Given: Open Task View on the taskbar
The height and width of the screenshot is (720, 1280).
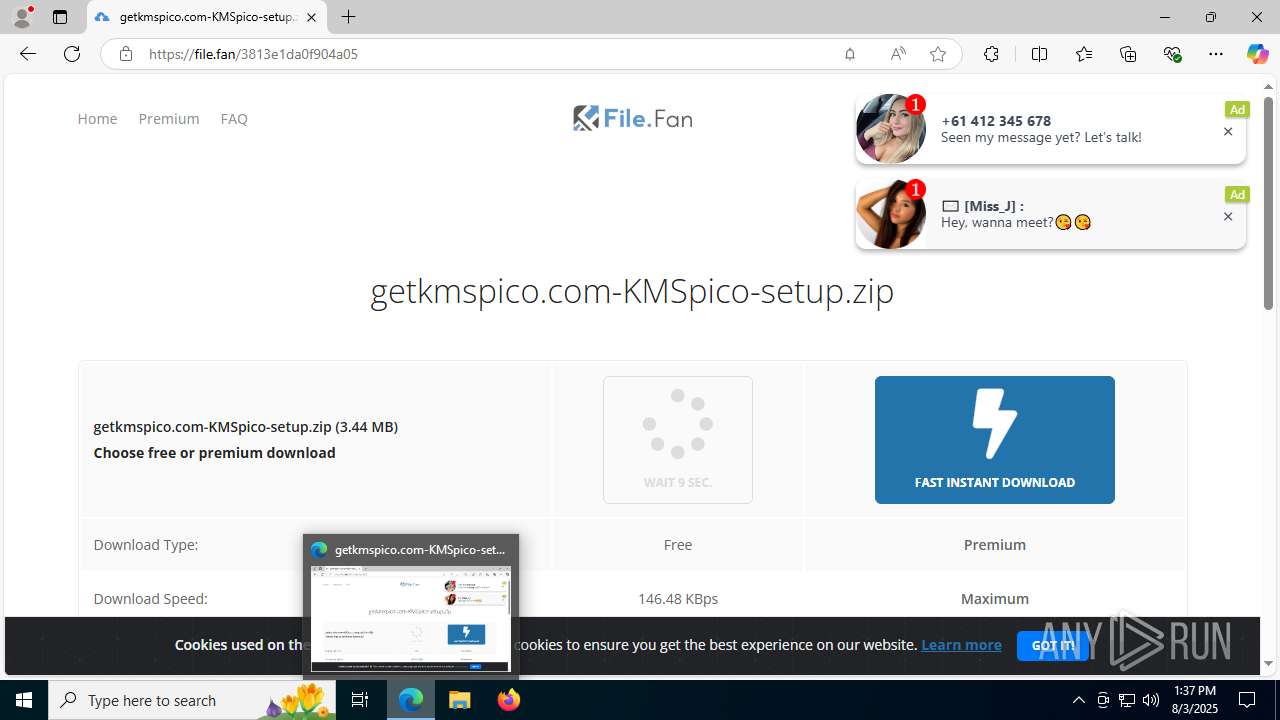Looking at the screenshot, I should pyautogui.click(x=360, y=700).
